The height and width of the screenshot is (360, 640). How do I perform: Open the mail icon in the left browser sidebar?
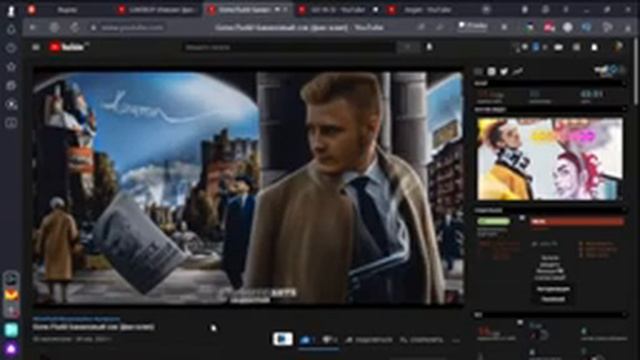click(11, 295)
